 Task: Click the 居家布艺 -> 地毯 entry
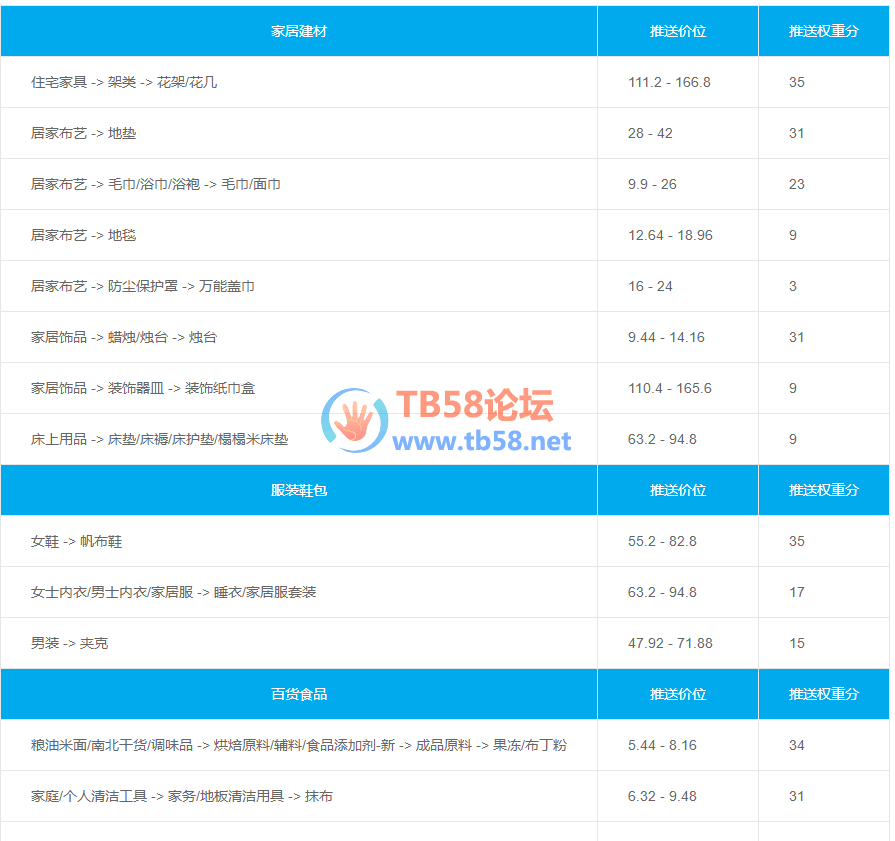83,235
